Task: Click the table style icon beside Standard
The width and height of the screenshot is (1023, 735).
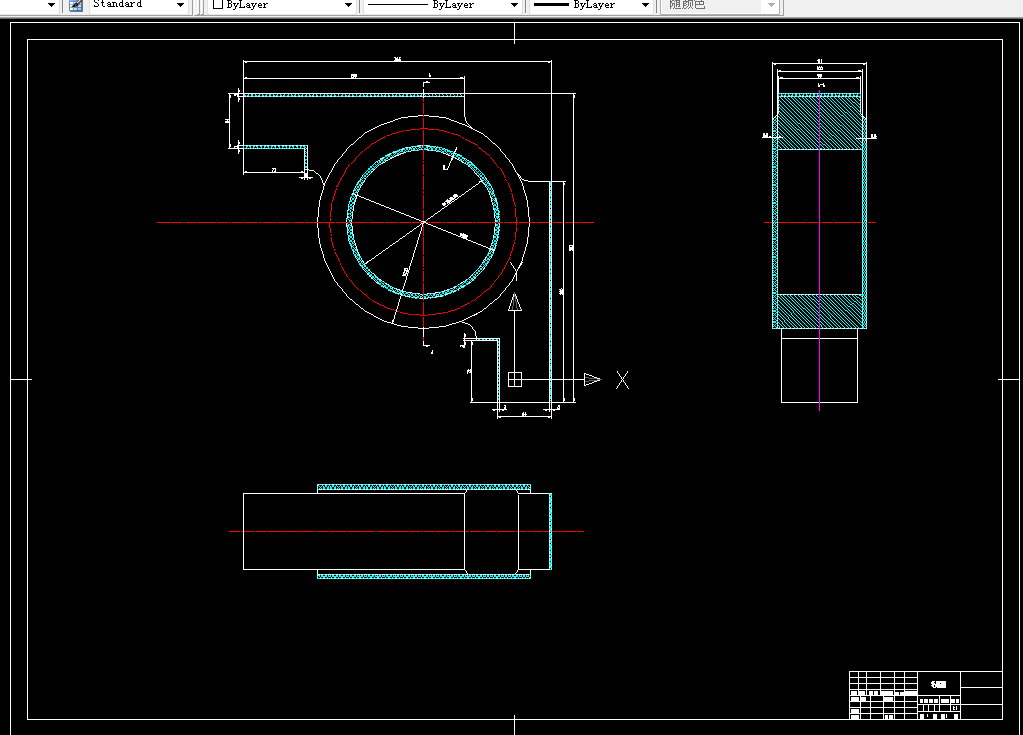Action: (x=76, y=5)
